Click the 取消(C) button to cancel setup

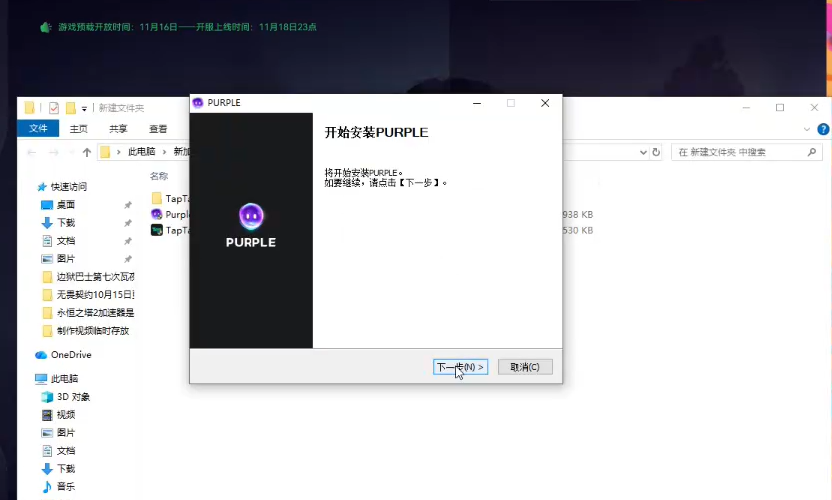click(524, 367)
